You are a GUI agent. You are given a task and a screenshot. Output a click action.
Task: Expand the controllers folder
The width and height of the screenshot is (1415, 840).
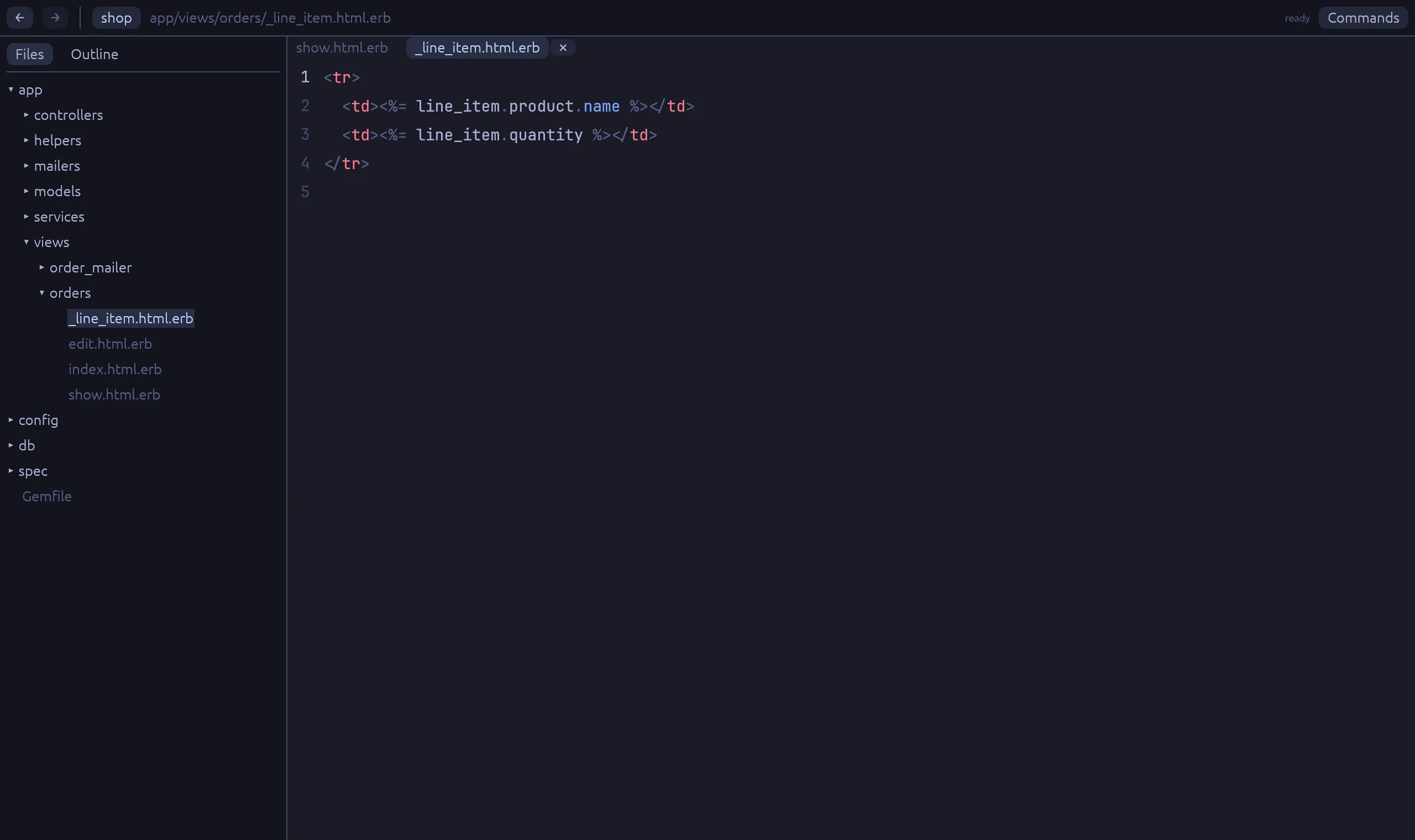click(x=64, y=115)
